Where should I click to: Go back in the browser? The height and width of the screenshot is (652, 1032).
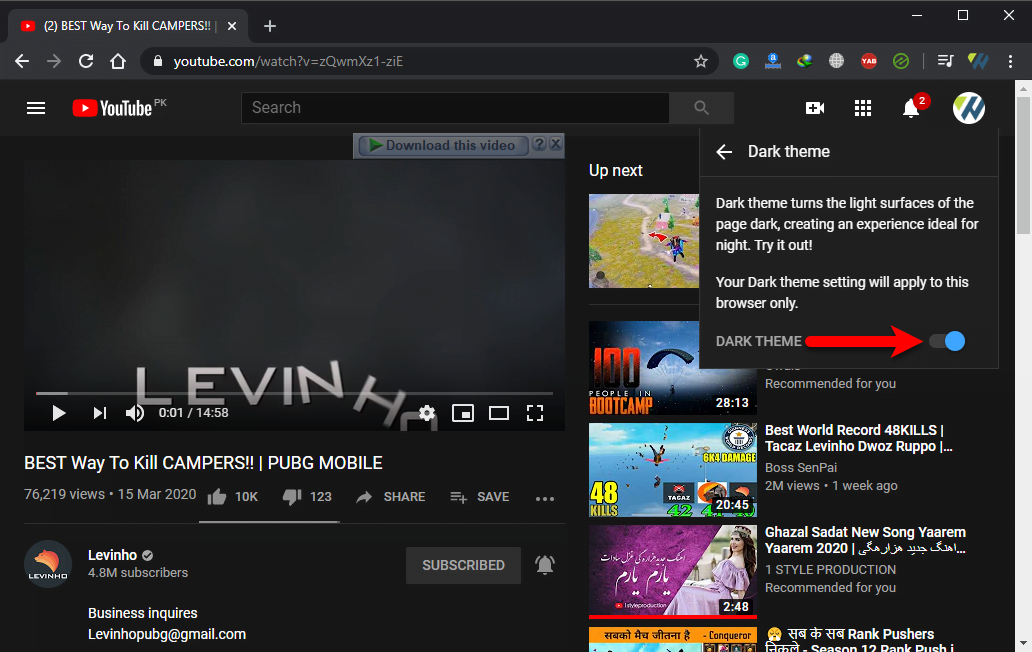pyautogui.click(x=22, y=61)
